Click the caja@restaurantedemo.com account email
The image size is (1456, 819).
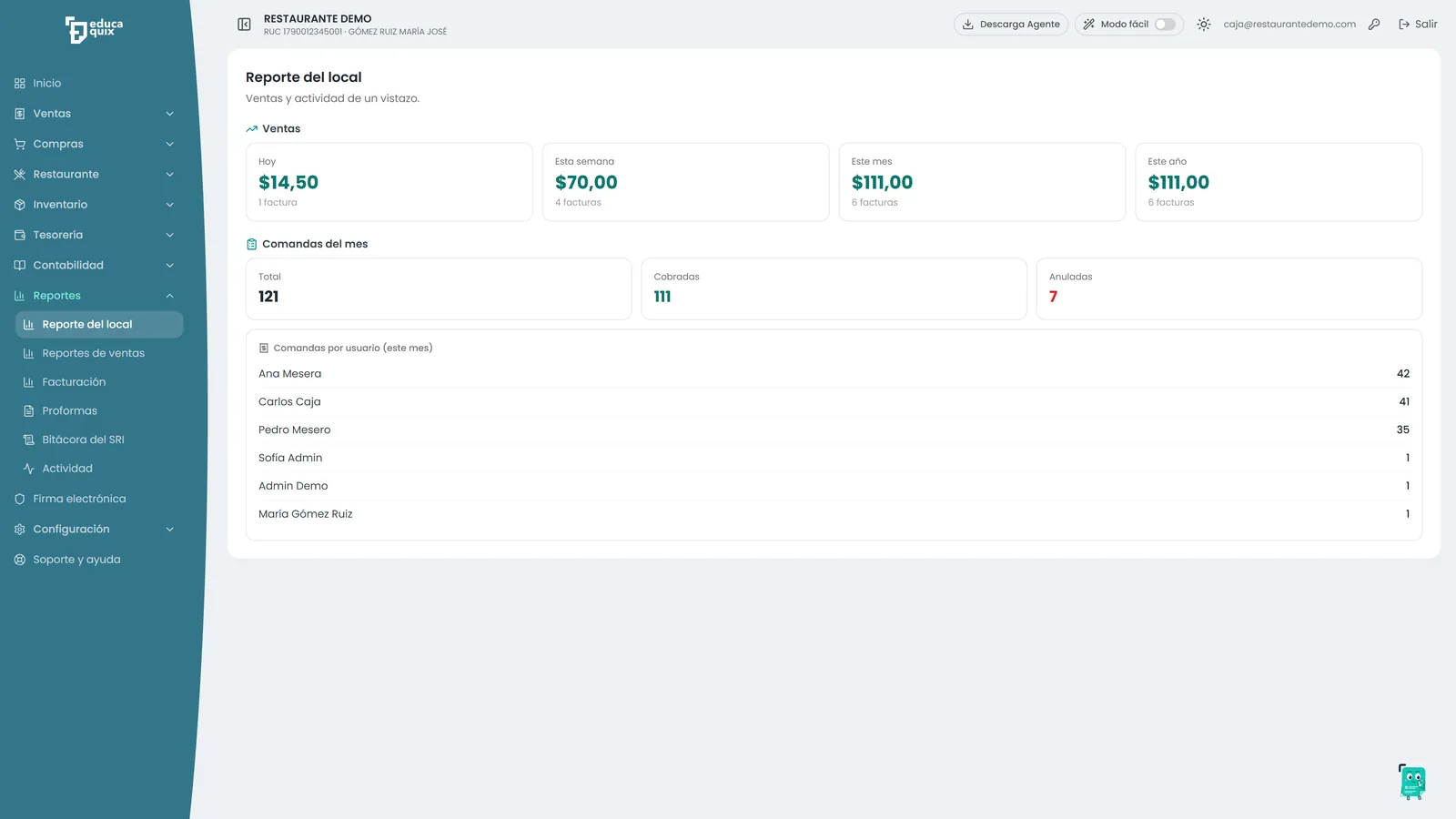click(x=1289, y=25)
